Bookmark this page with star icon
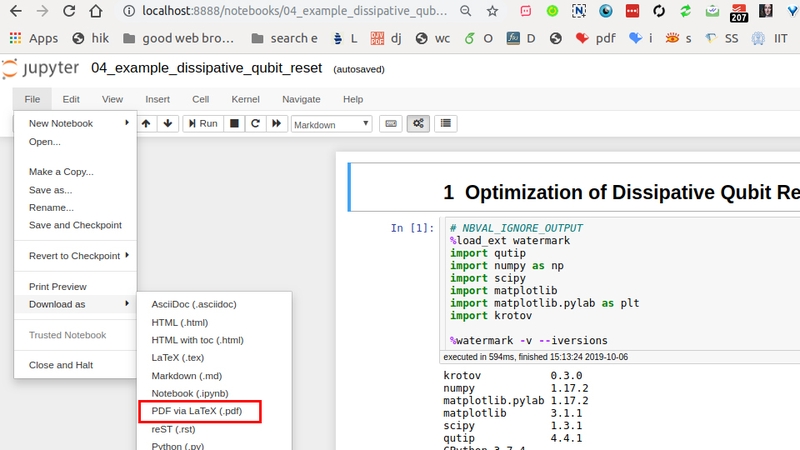 (492, 11)
